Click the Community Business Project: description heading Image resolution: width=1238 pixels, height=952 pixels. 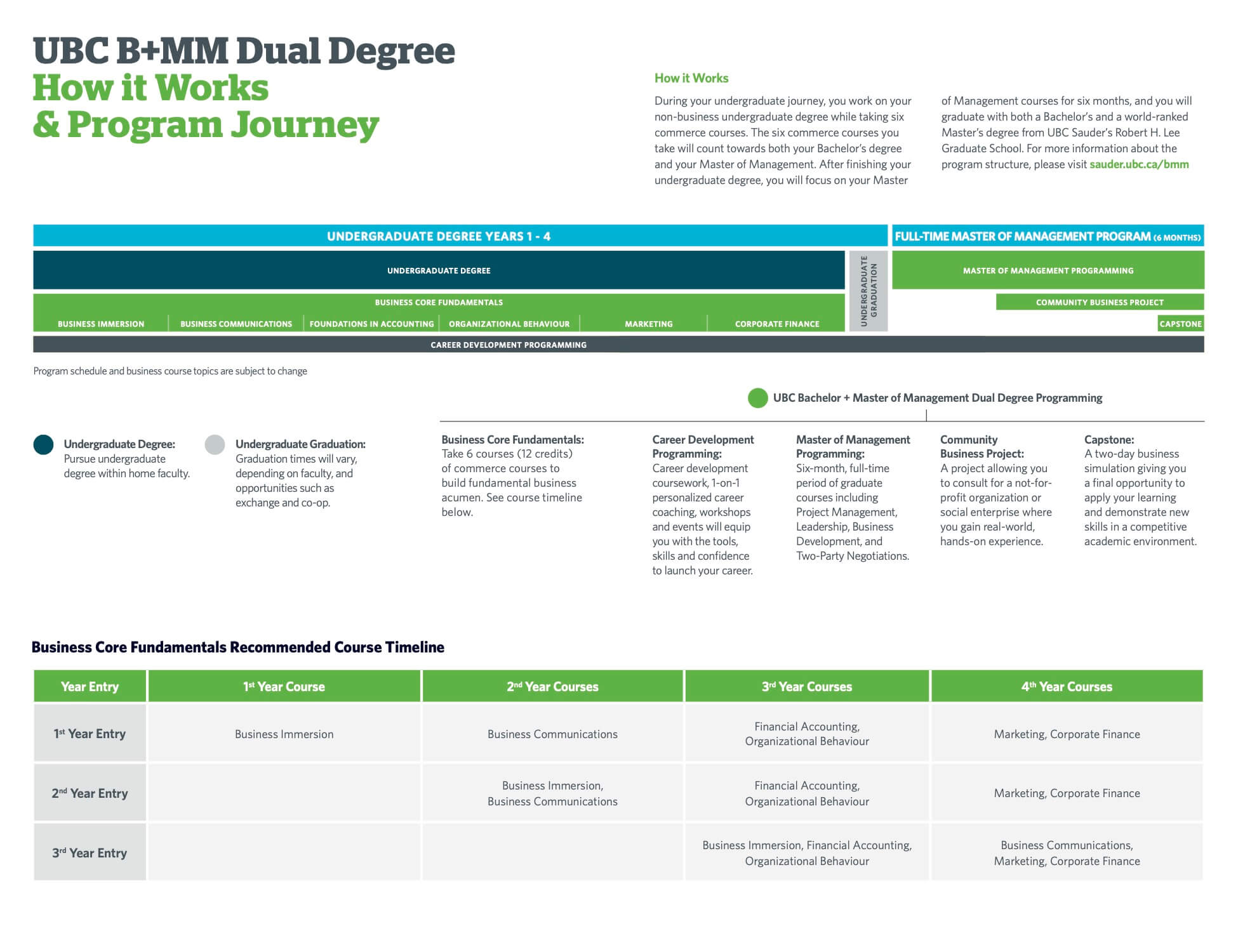tap(982, 447)
